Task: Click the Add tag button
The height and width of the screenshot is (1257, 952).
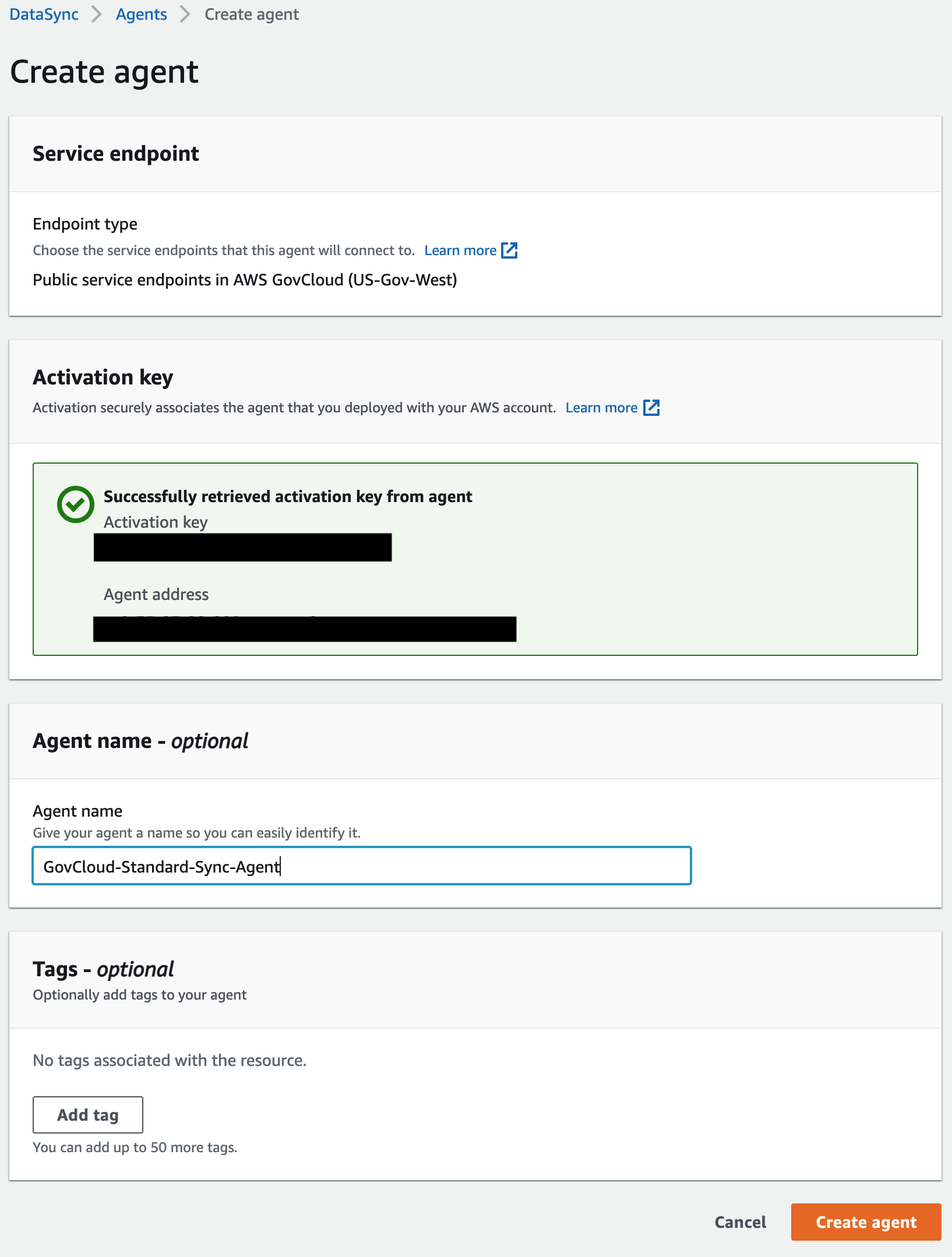Action: [88, 1115]
